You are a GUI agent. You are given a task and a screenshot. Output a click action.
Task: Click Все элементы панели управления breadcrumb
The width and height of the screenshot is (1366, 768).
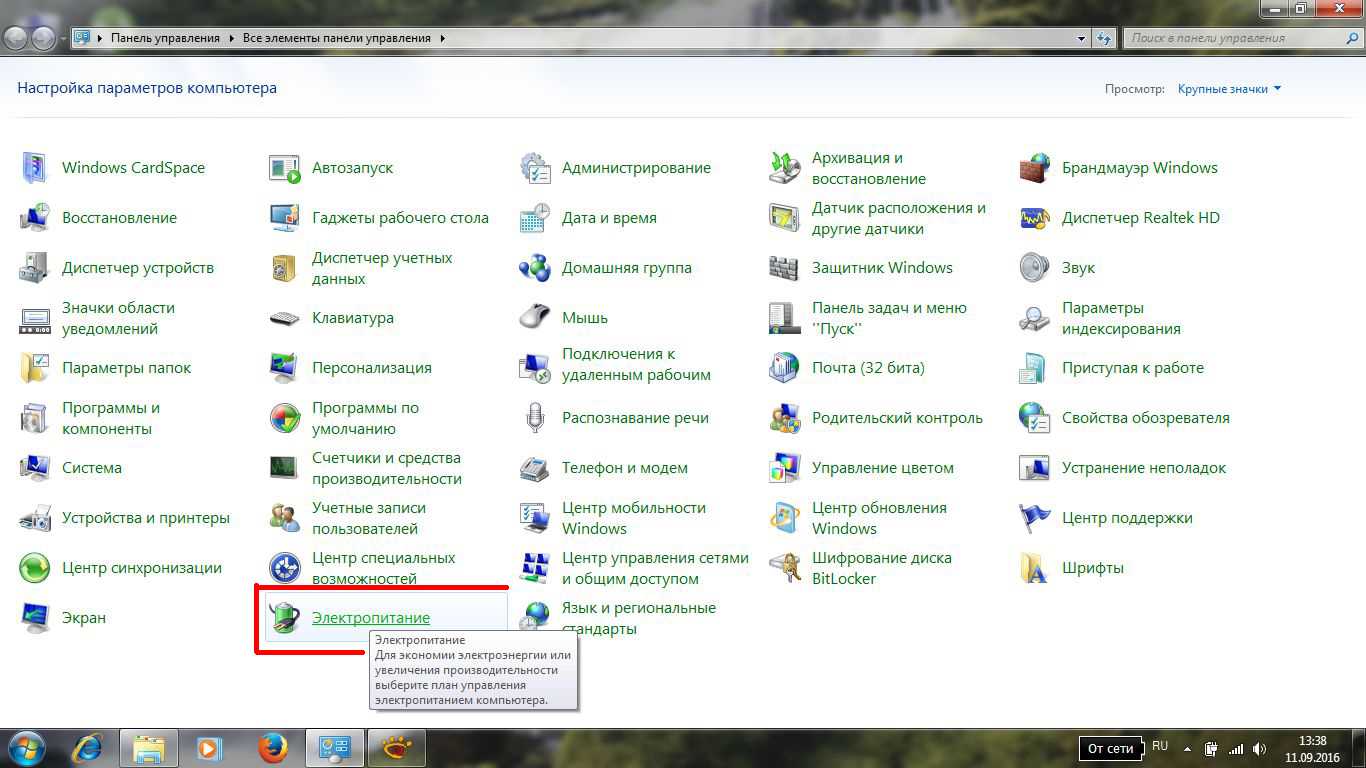click(x=337, y=38)
